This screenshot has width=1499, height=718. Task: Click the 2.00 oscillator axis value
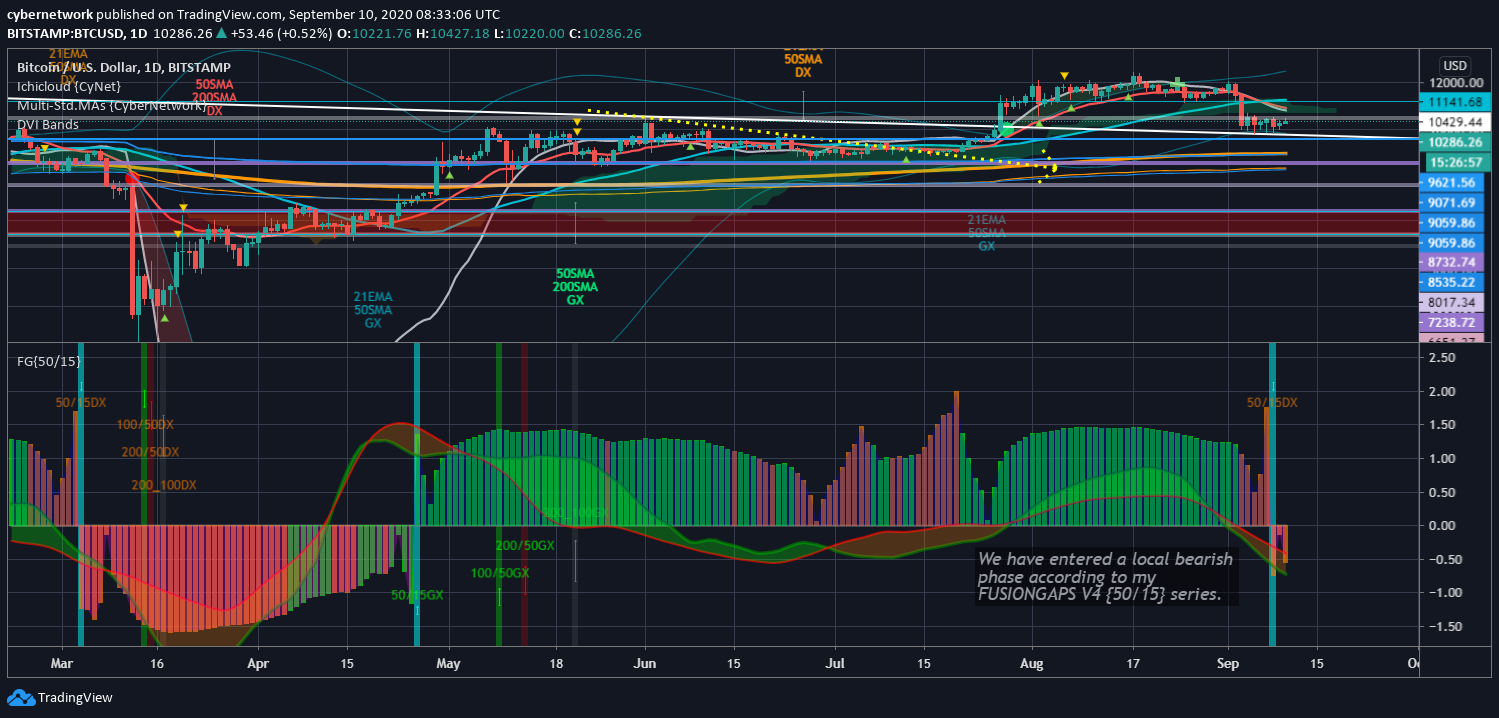tap(1441, 392)
